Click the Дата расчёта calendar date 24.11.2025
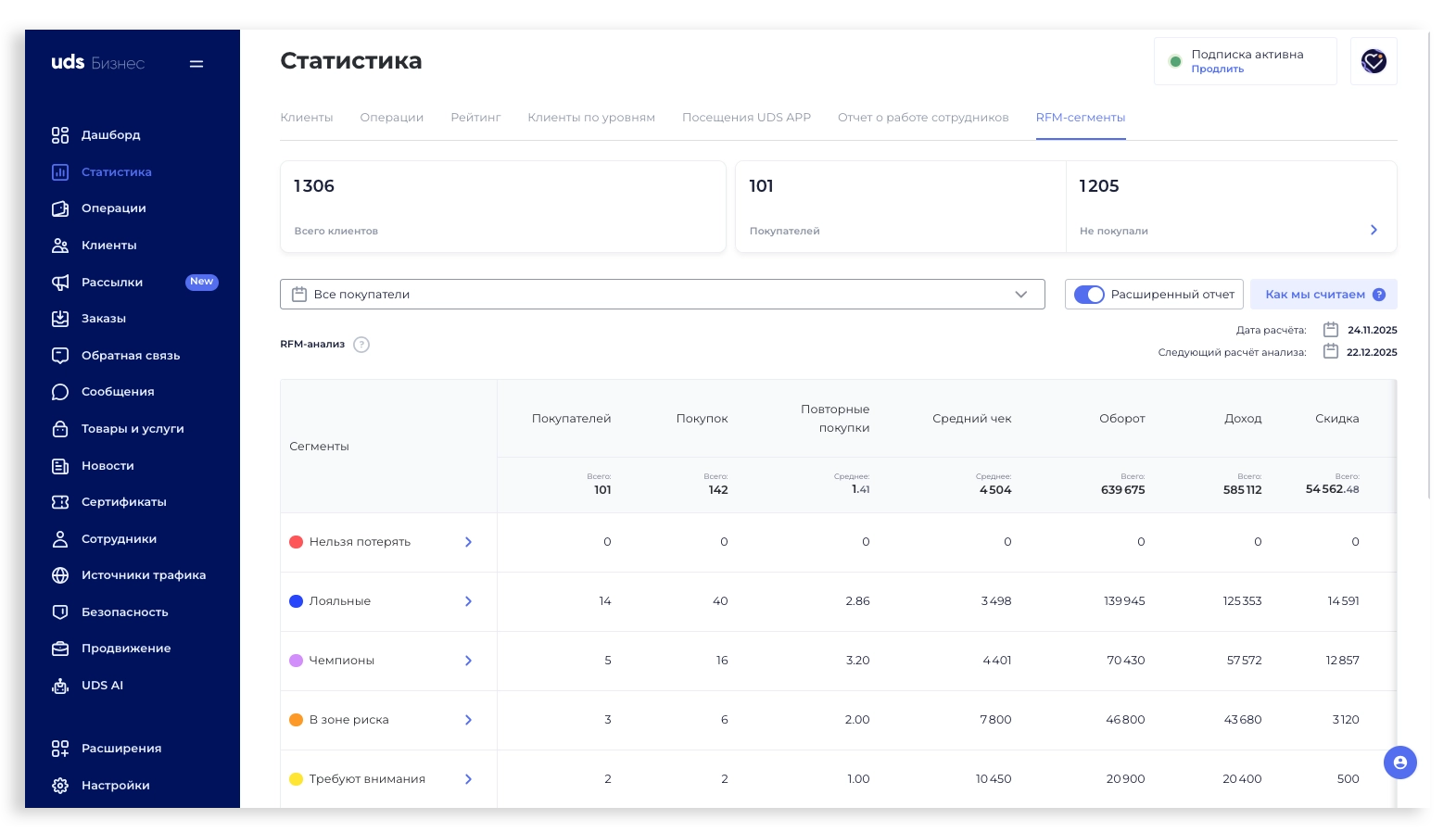1456x832 pixels. pyautogui.click(x=1372, y=330)
